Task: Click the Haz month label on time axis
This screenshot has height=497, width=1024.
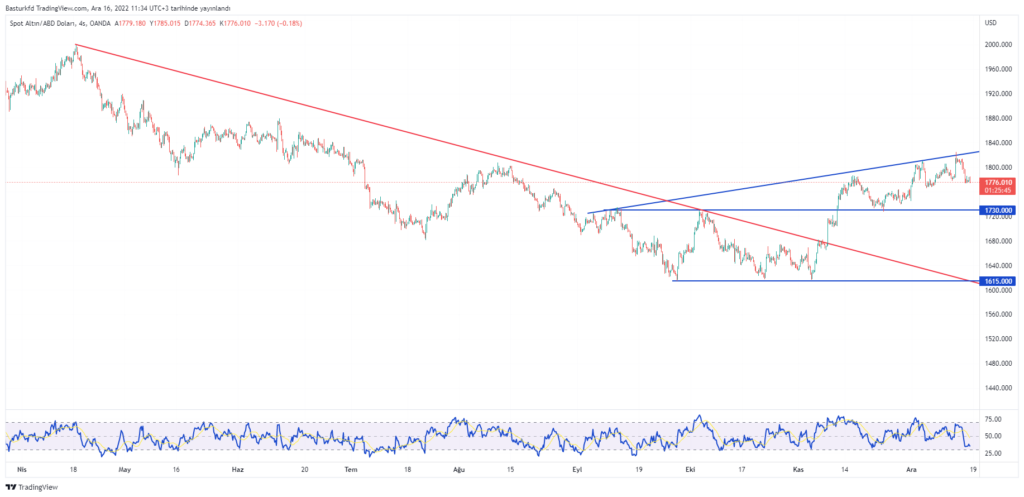Action: click(238, 469)
